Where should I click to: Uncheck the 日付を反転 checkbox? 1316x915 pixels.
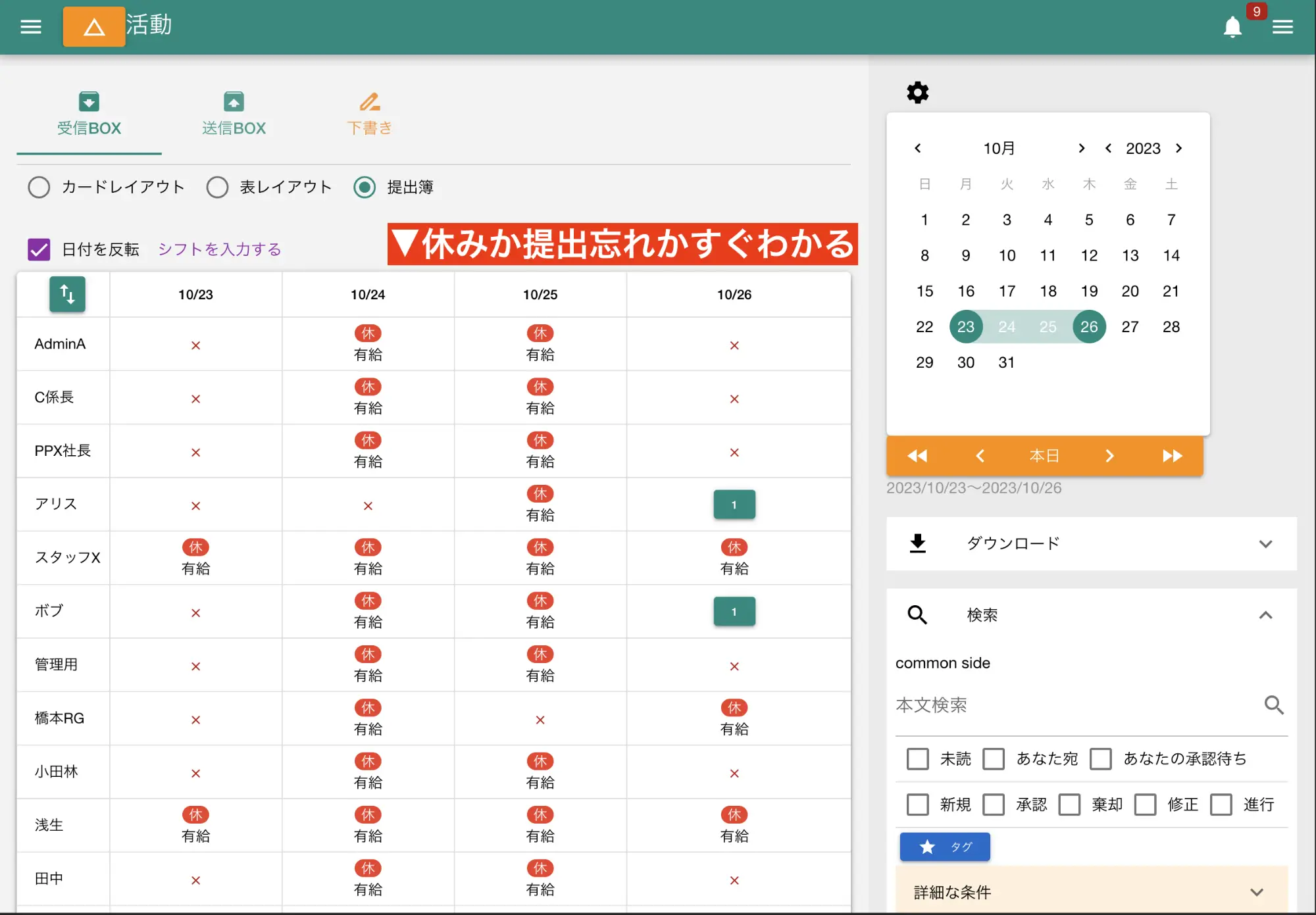pyautogui.click(x=39, y=249)
